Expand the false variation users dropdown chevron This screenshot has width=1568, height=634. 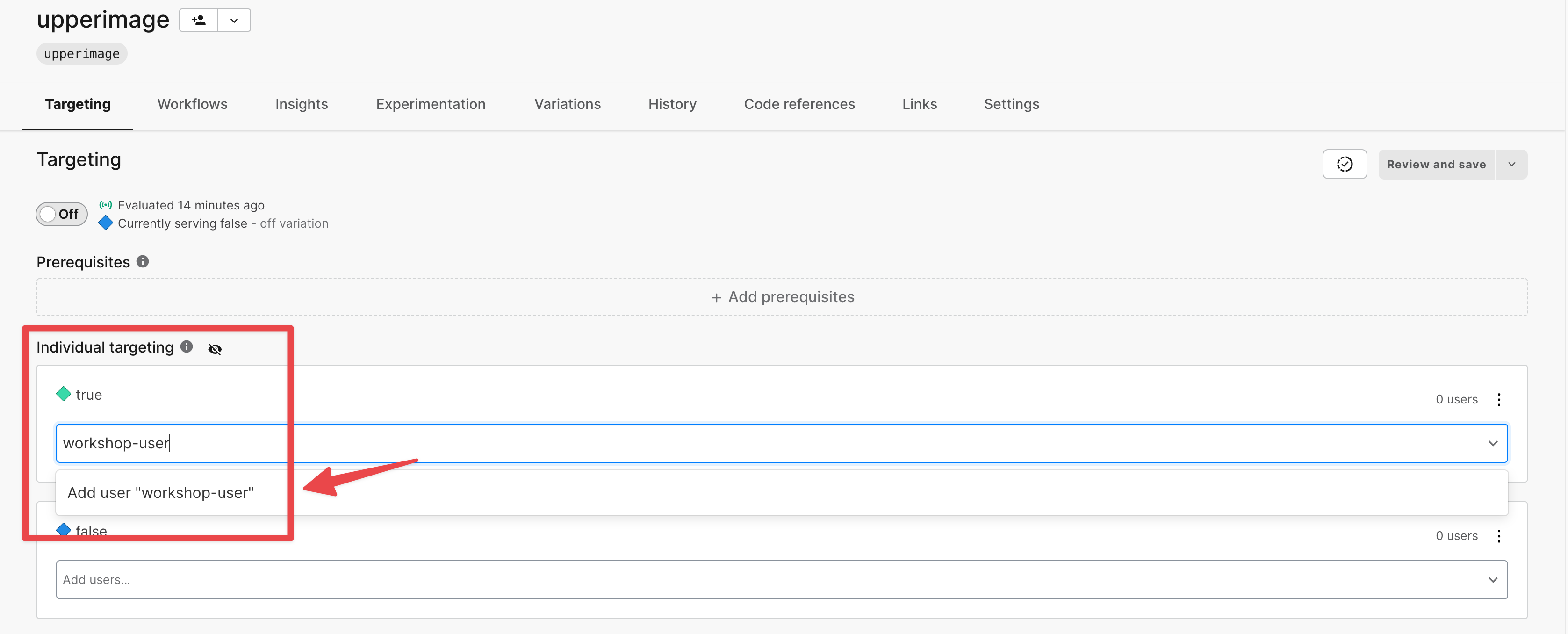click(x=1493, y=580)
